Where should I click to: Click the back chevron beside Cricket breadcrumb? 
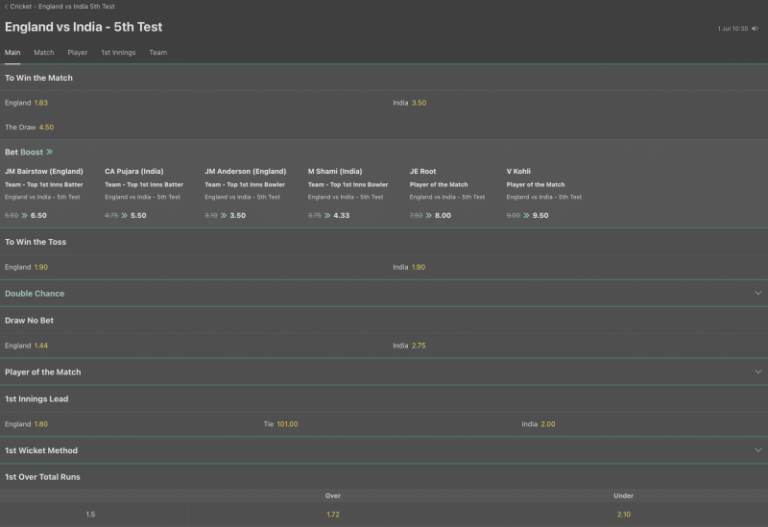[x=5, y=6]
